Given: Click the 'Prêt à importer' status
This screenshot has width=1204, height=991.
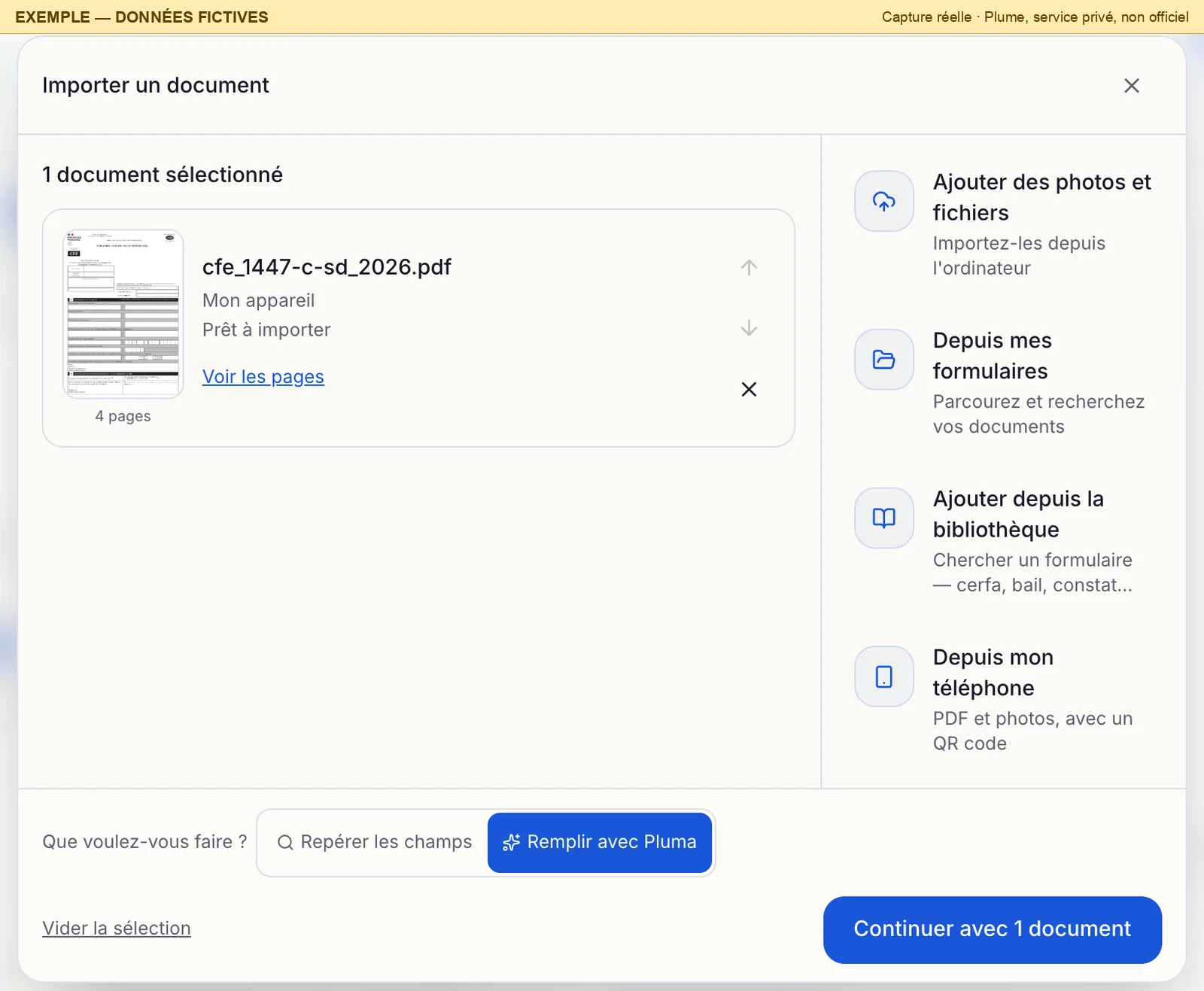Looking at the screenshot, I should [x=266, y=330].
